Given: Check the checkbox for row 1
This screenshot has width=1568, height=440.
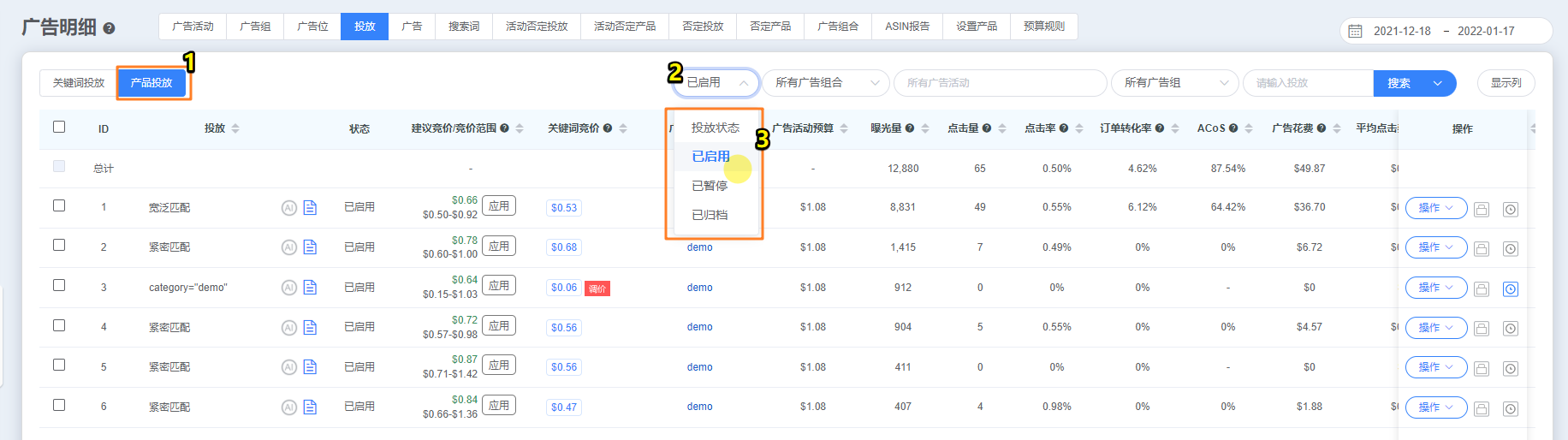Looking at the screenshot, I should (59, 205).
